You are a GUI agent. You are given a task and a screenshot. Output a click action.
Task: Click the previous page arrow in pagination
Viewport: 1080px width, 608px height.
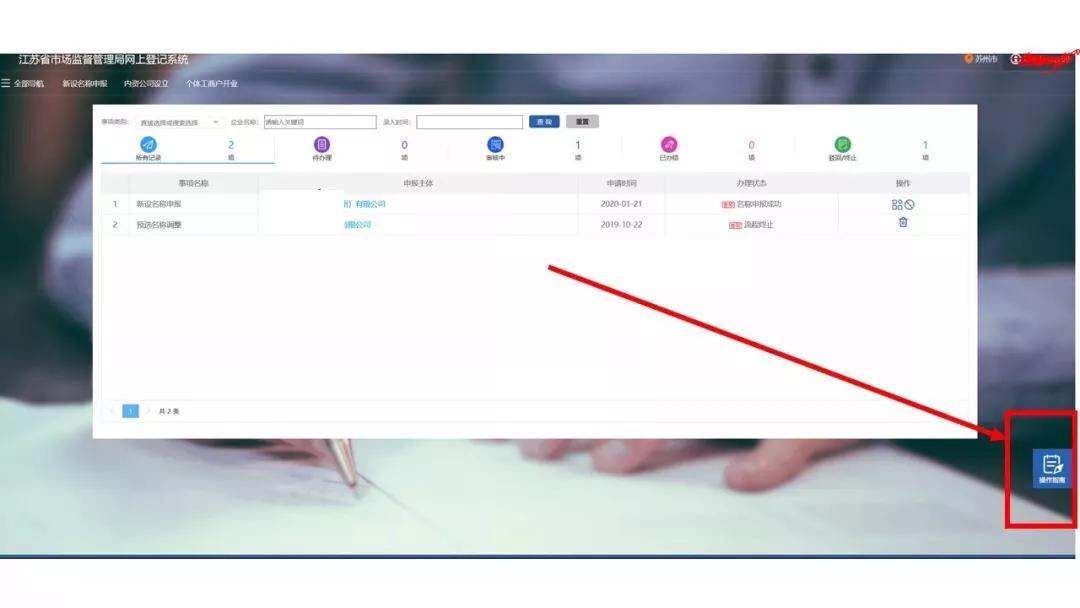(x=112, y=411)
